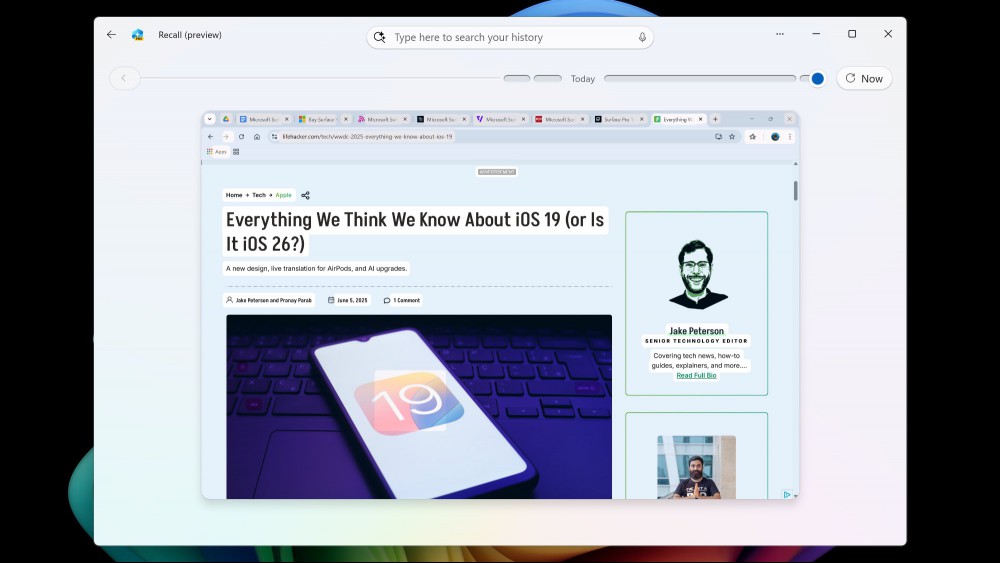This screenshot has width=1000, height=563.
Task: Select the long timeline segment after Today
Action: coord(700,78)
